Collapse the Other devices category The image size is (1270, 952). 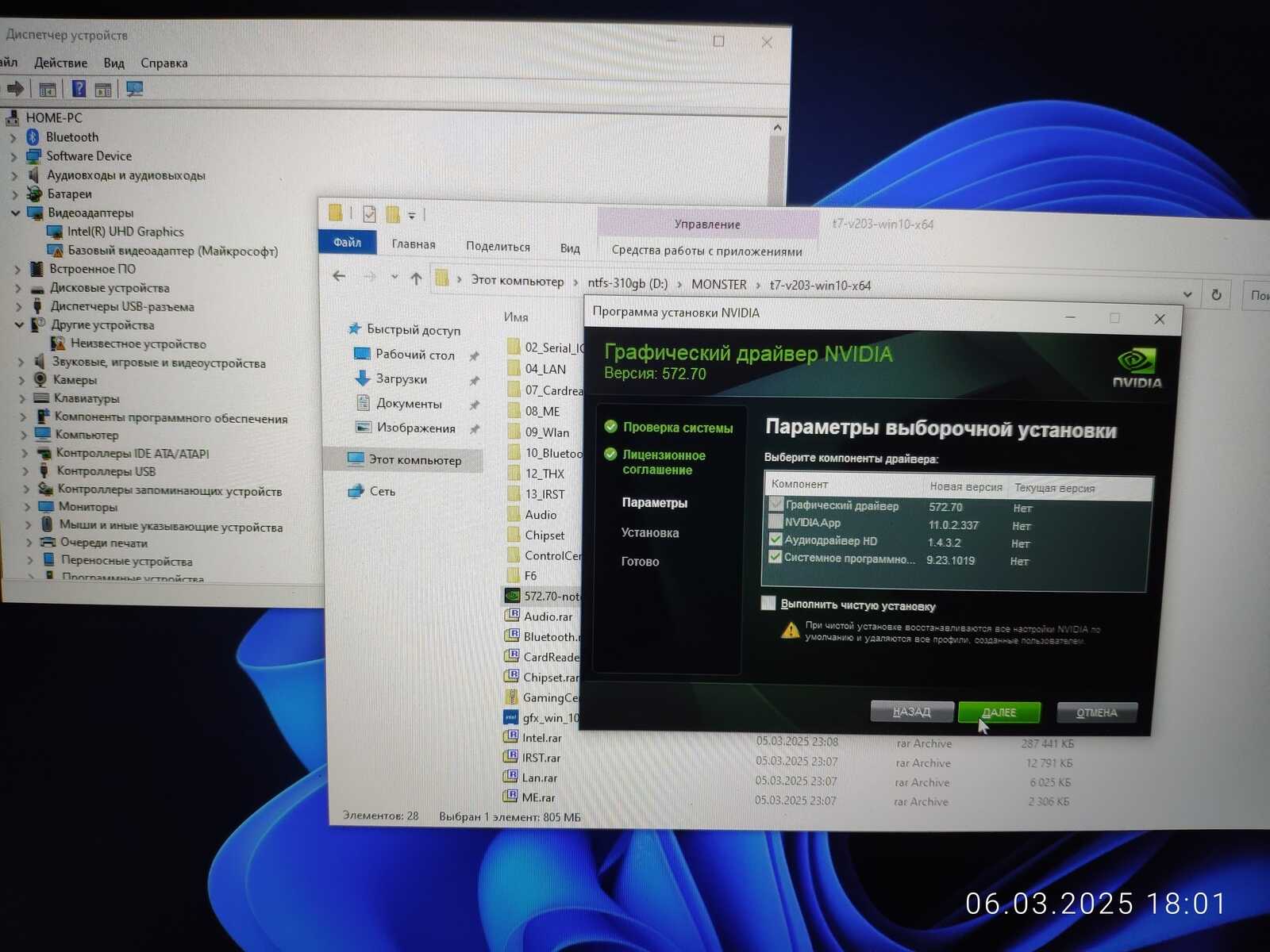coord(19,324)
